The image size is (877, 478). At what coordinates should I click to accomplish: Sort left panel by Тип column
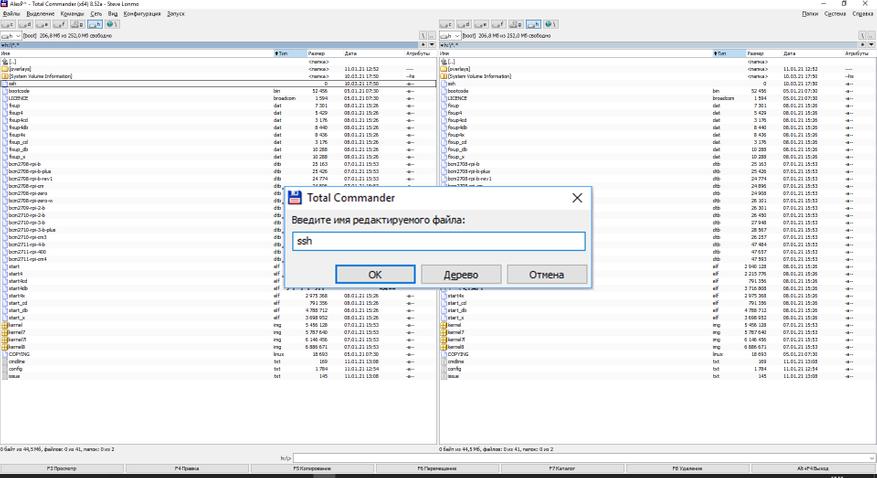(290, 53)
